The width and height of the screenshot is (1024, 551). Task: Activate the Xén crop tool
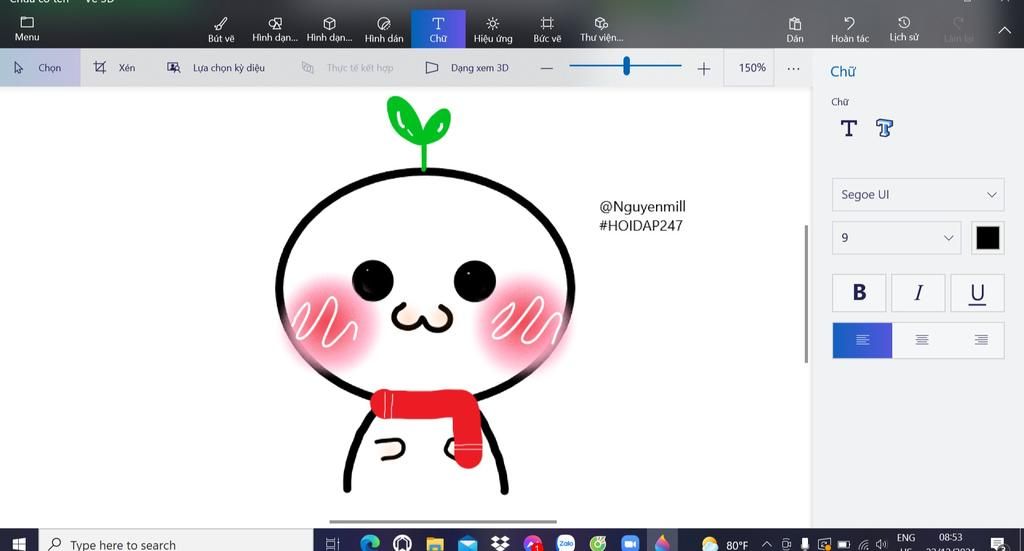(x=114, y=67)
